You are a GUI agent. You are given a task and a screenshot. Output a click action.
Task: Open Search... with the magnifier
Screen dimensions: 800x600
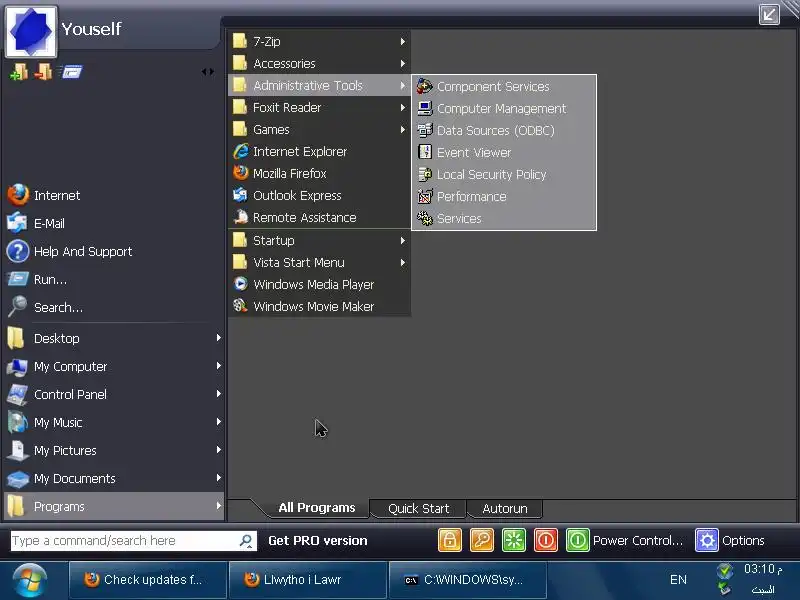pyautogui.click(x=45, y=308)
